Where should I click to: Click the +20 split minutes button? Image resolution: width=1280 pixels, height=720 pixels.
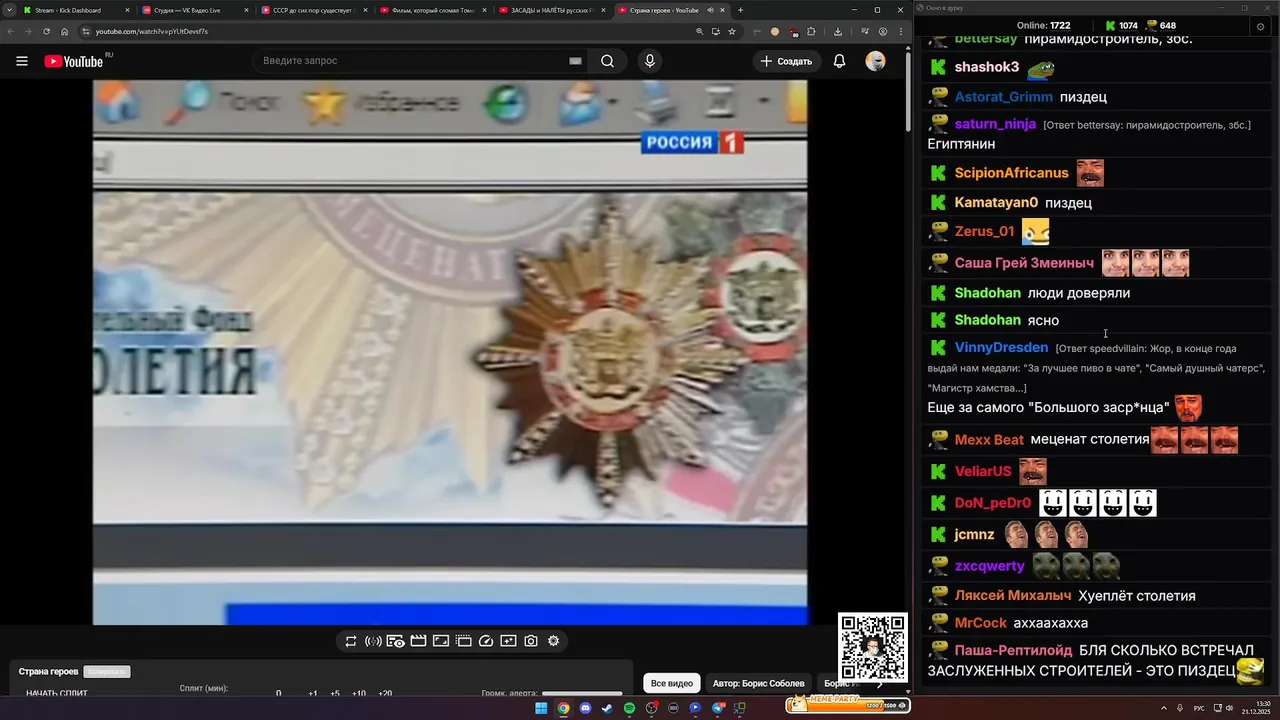coord(385,693)
